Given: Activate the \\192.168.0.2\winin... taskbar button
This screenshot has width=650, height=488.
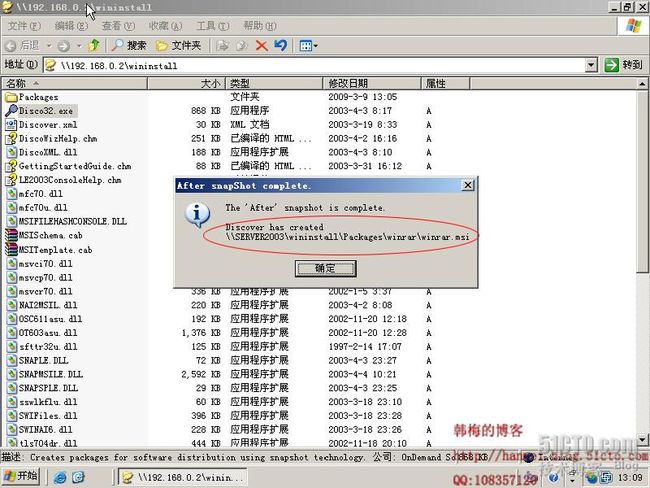Looking at the screenshot, I should pos(182,477).
